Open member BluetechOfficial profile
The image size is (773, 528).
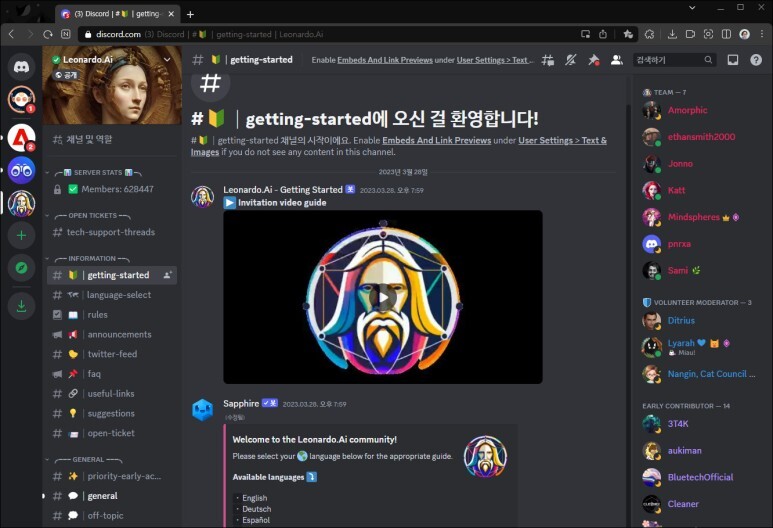[698, 477]
